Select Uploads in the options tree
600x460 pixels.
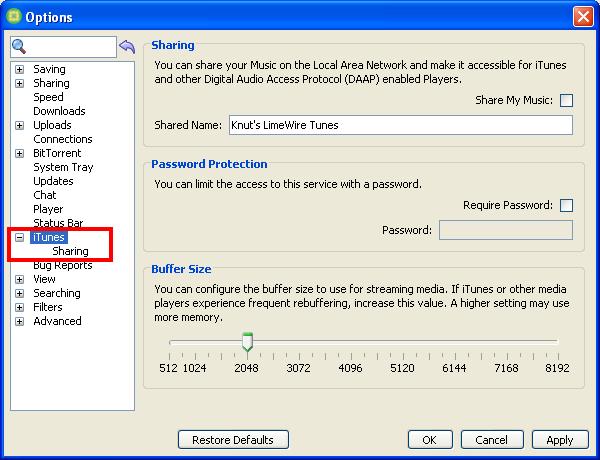point(52,125)
